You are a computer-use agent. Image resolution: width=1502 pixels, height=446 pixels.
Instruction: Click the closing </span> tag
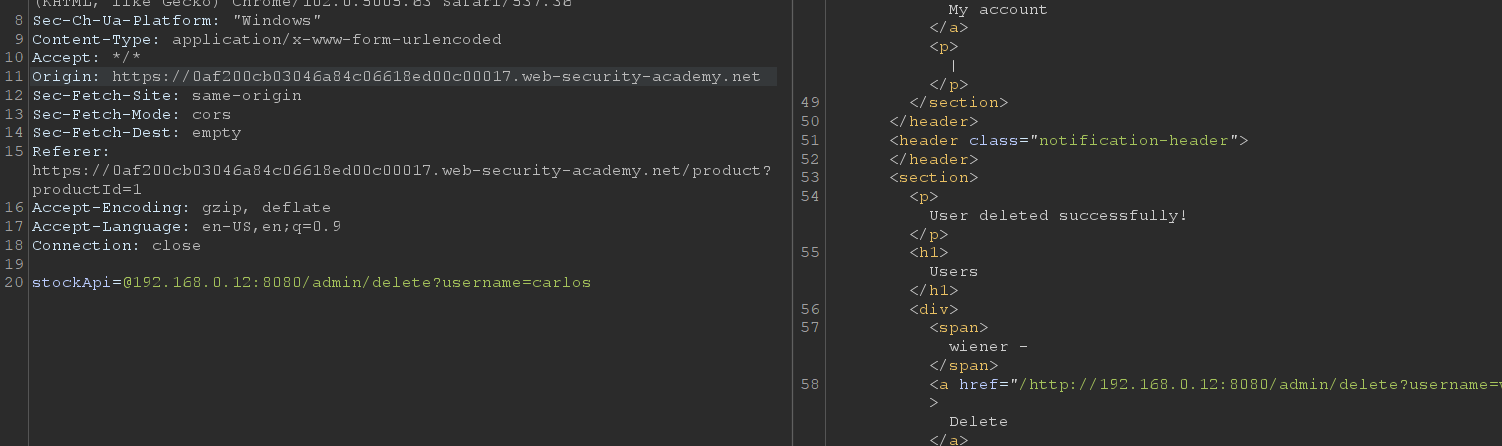pyautogui.click(x=964, y=365)
